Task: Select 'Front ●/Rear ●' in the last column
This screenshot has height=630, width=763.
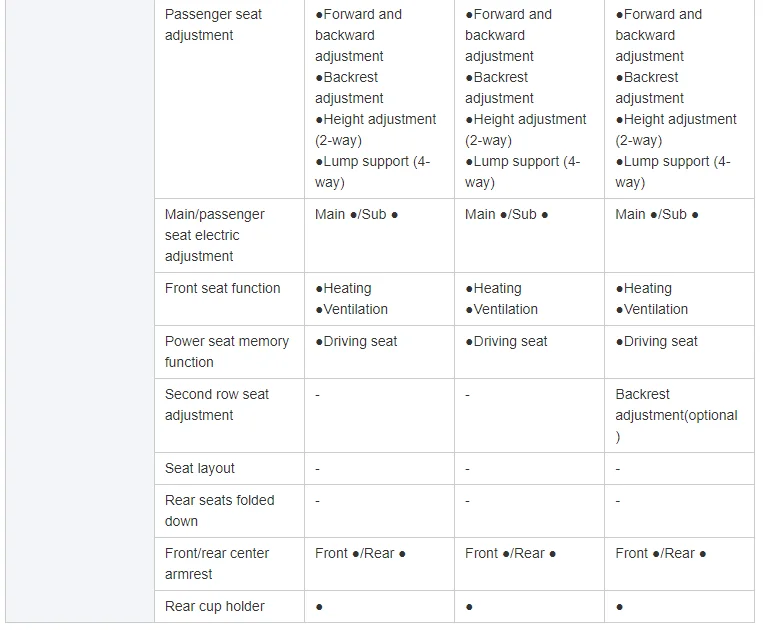Action: click(x=660, y=553)
